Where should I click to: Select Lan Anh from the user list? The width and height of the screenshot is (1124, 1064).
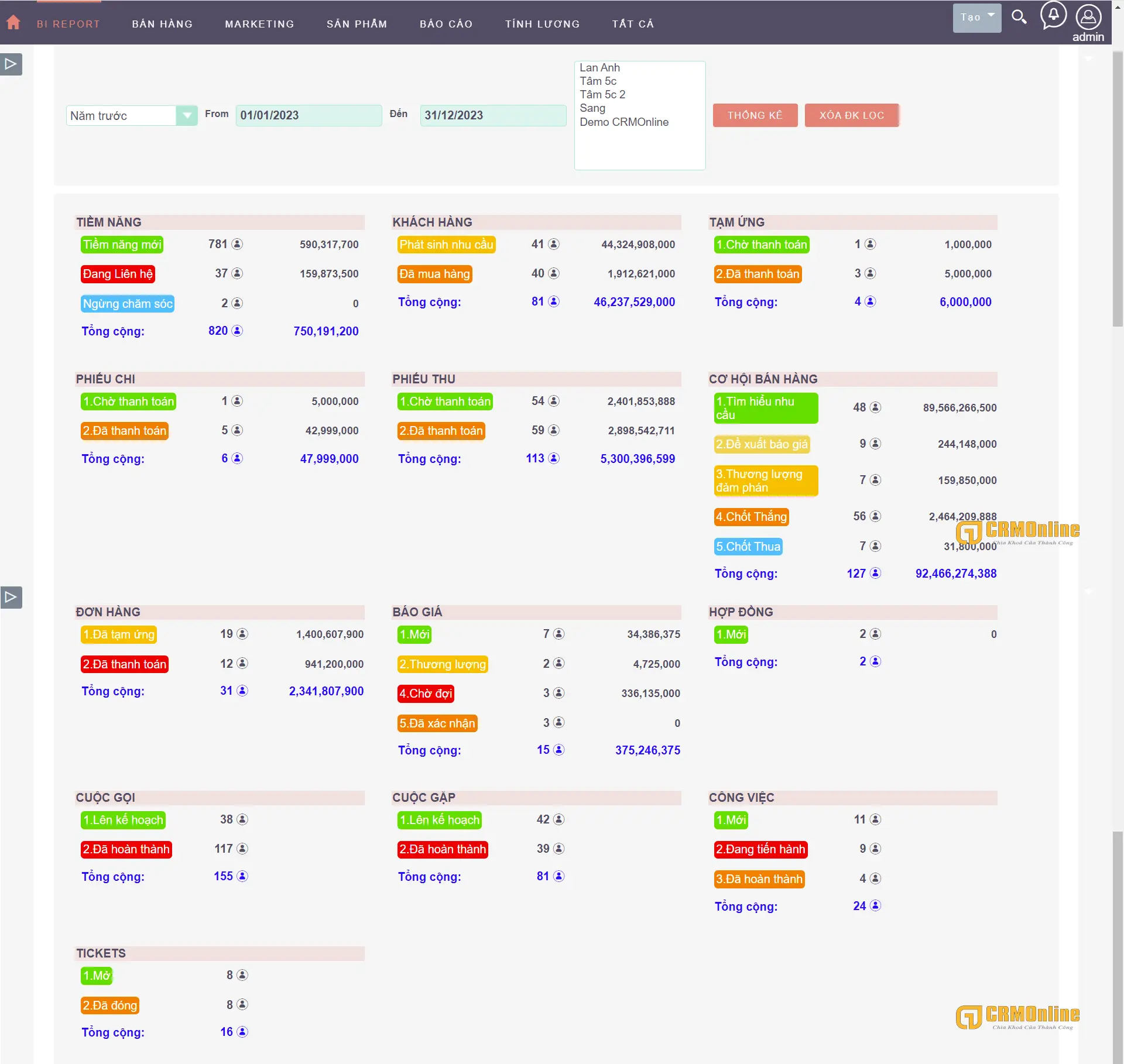599,67
